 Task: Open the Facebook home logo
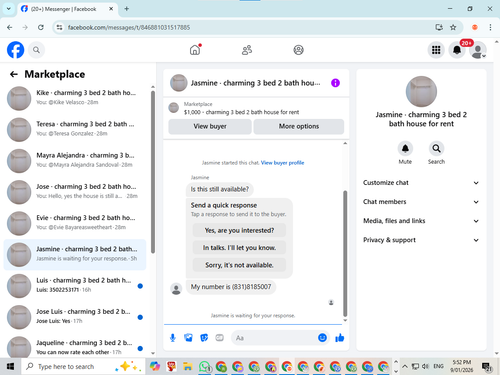click(x=15, y=50)
